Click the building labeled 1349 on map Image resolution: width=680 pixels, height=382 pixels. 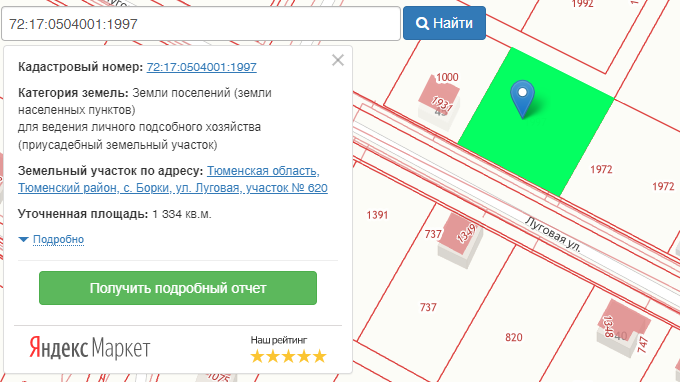pos(460,241)
